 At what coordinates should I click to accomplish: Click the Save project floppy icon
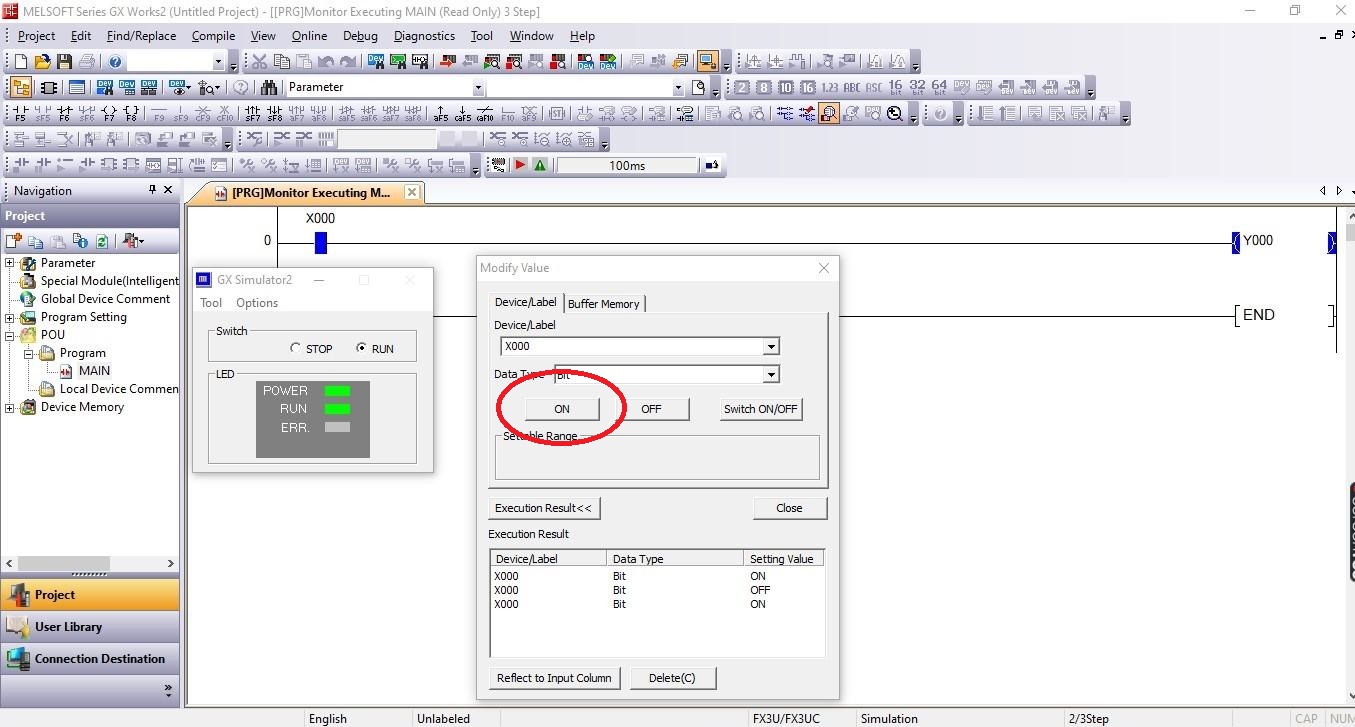click(x=65, y=62)
